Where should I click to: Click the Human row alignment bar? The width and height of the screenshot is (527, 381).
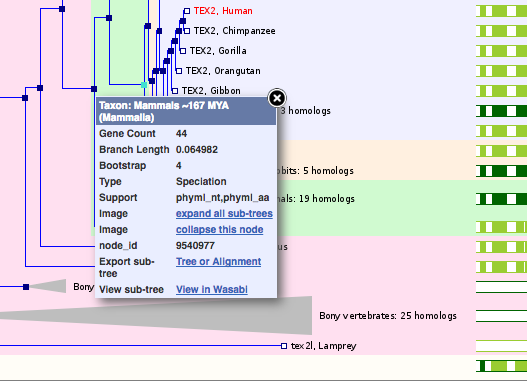(501, 11)
